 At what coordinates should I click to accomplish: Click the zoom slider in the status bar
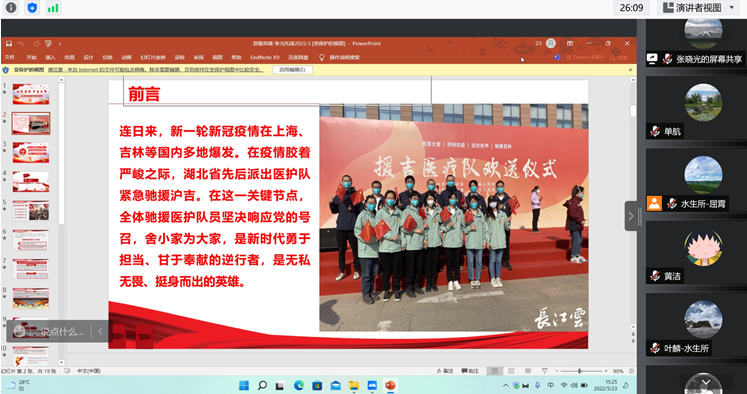[579, 371]
